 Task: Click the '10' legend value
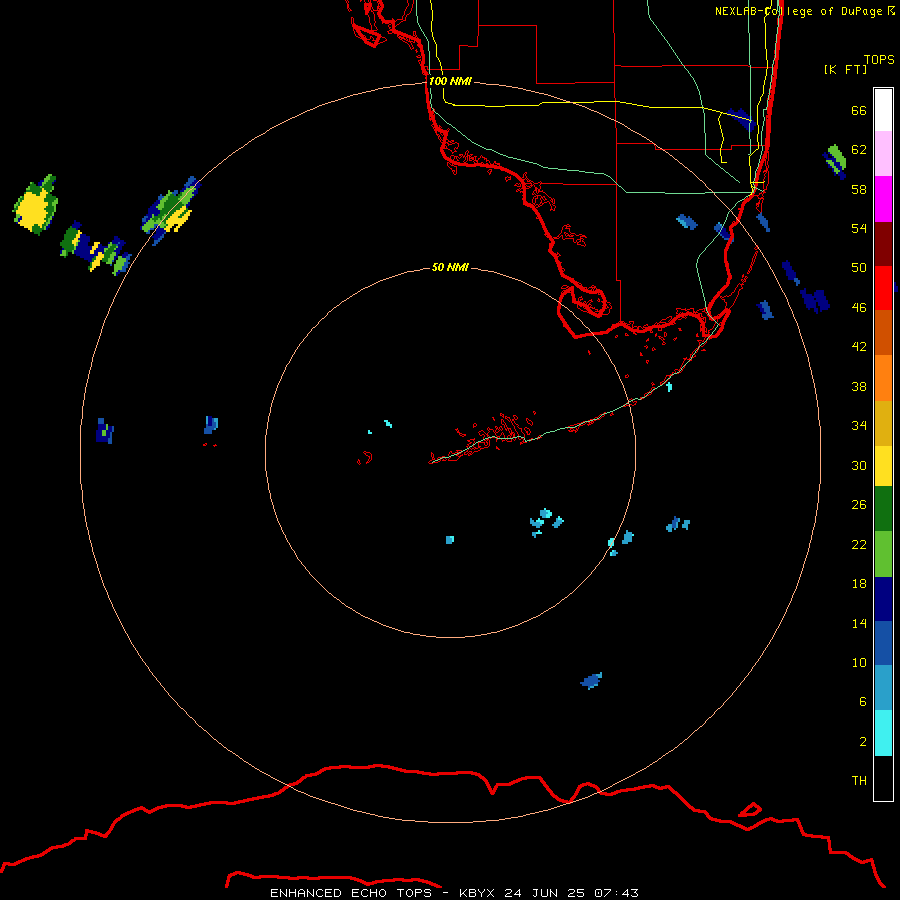[859, 662]
